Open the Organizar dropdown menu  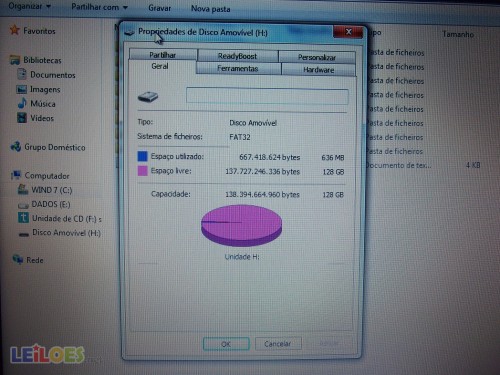point(29,6)
